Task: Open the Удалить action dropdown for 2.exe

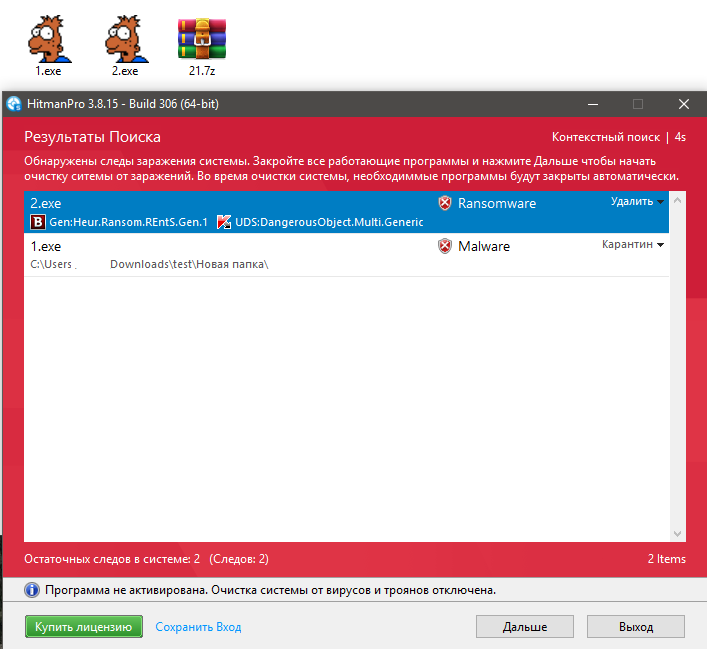Action: [x=637, y=201]
